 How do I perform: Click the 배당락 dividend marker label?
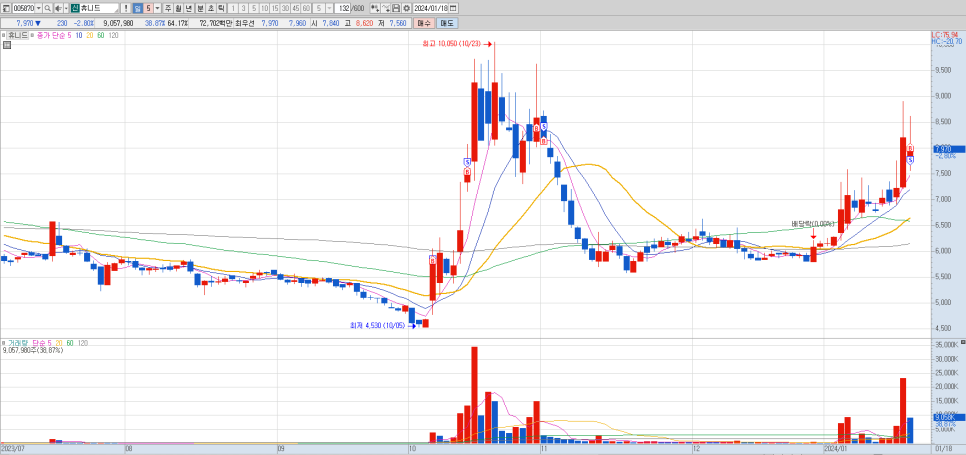pyautogui.click(x=812, y=223)
